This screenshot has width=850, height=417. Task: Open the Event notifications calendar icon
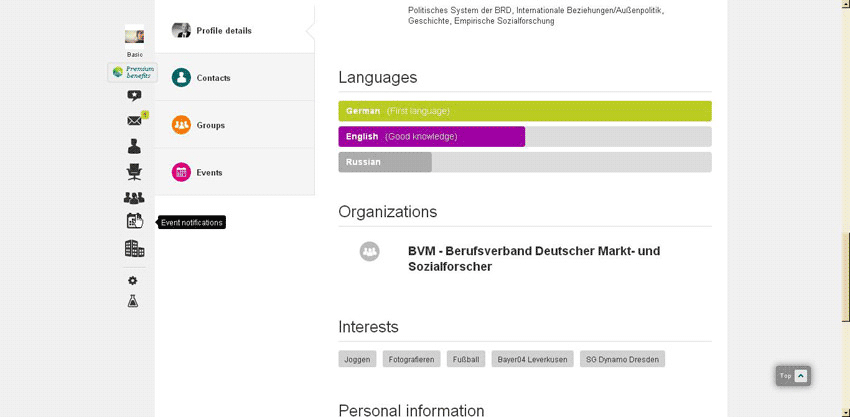click(134, 222)
